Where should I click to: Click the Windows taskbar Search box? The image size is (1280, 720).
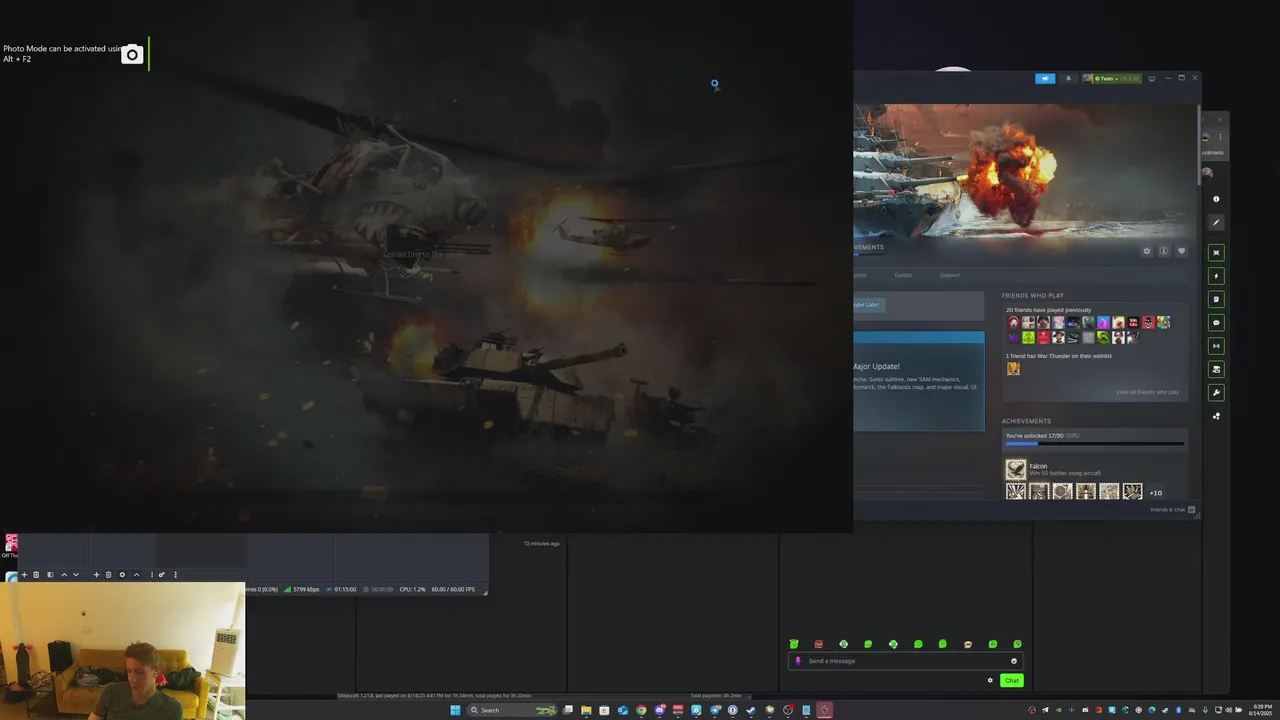[512, 710]
